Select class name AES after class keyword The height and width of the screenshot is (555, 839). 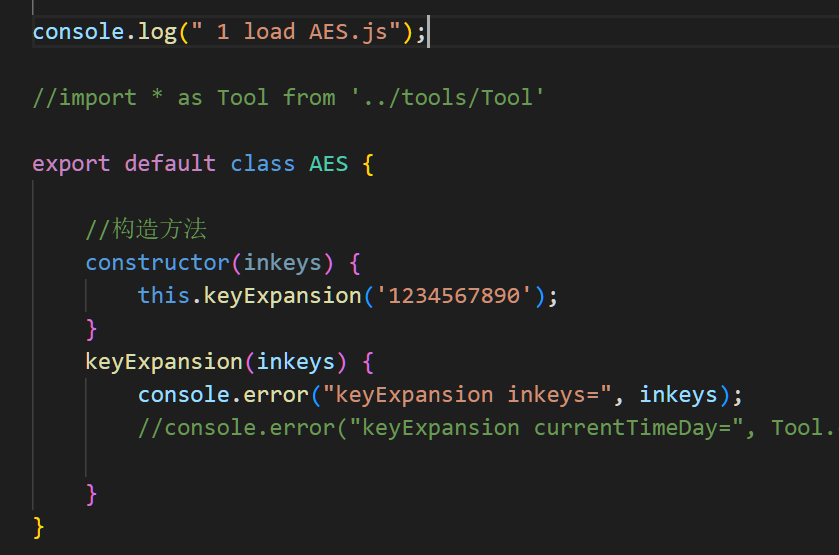(328, 163)
